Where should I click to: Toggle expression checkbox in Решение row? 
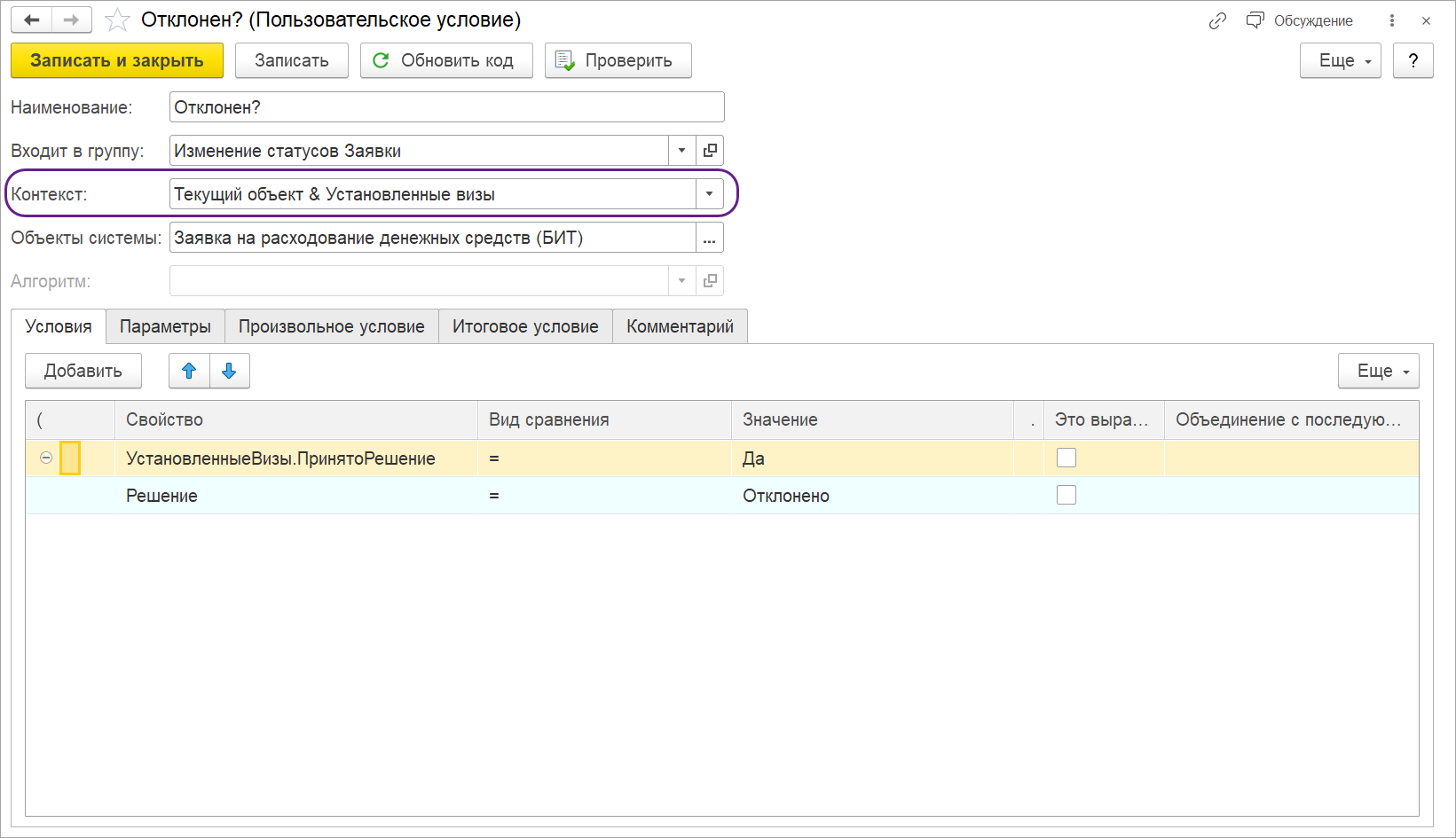coord(1066,495)
